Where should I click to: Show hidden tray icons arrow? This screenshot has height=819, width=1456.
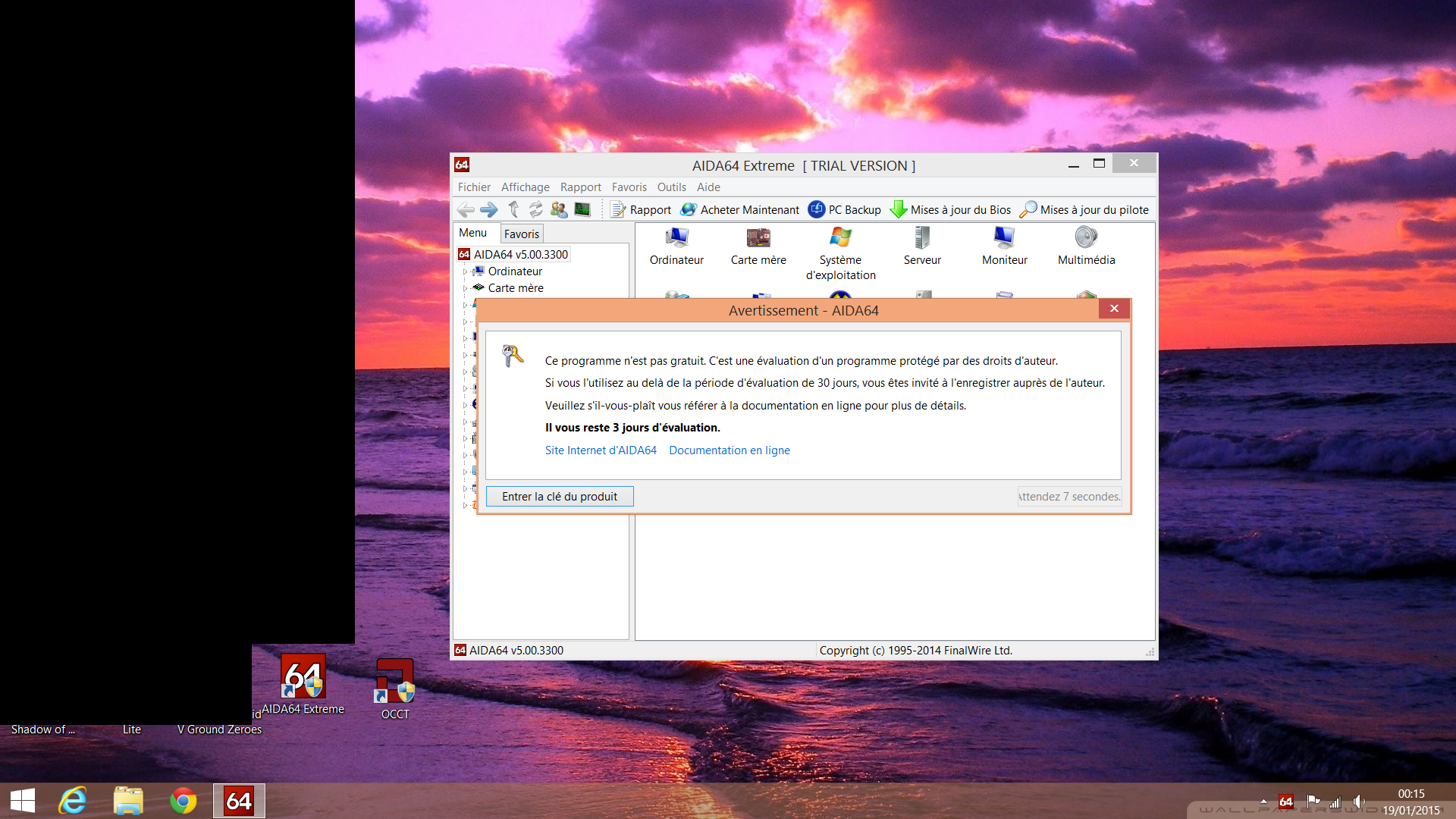(x=1263, y=801)
